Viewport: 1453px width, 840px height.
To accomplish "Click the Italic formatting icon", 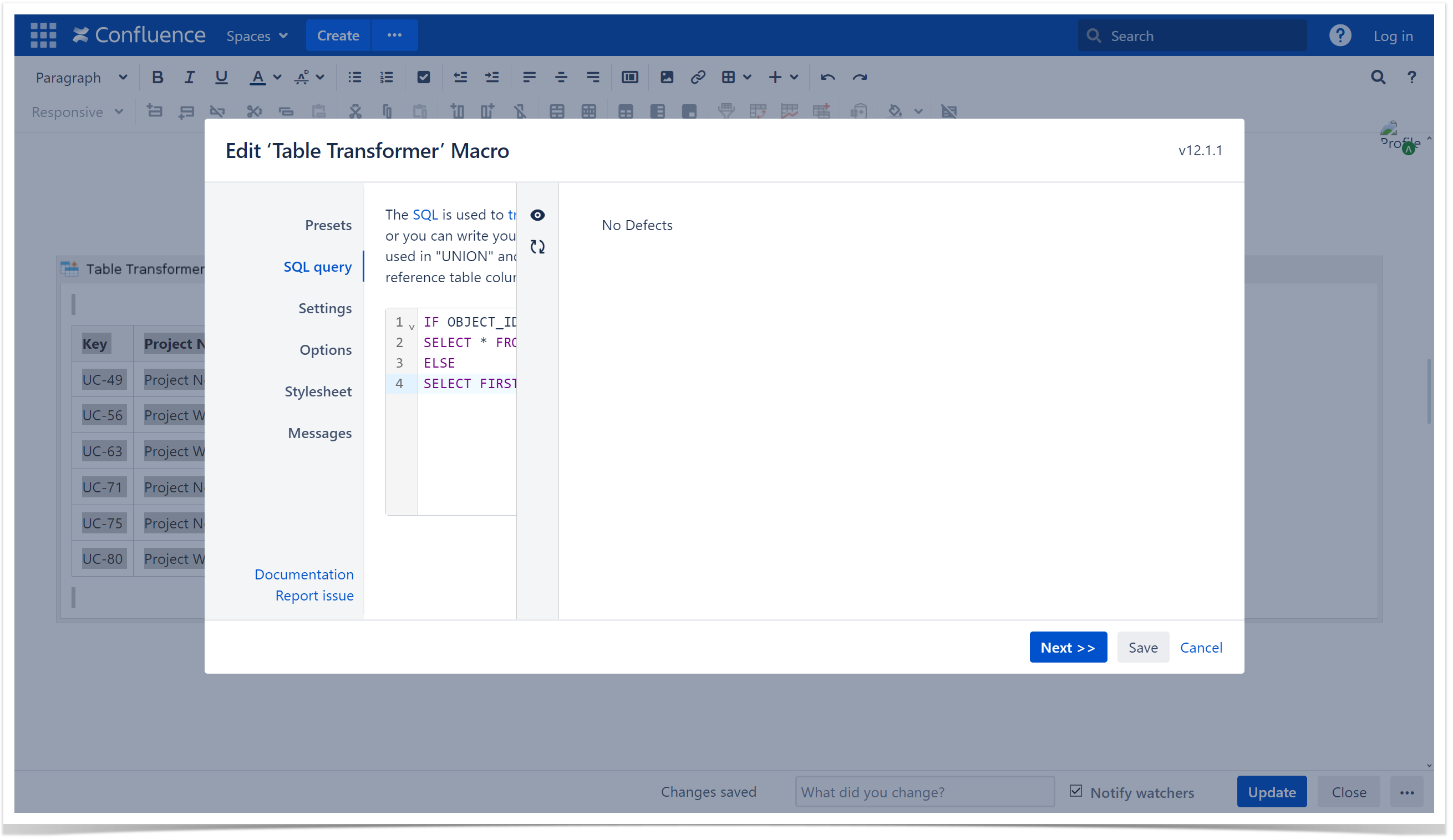I will tap(189, 77).
